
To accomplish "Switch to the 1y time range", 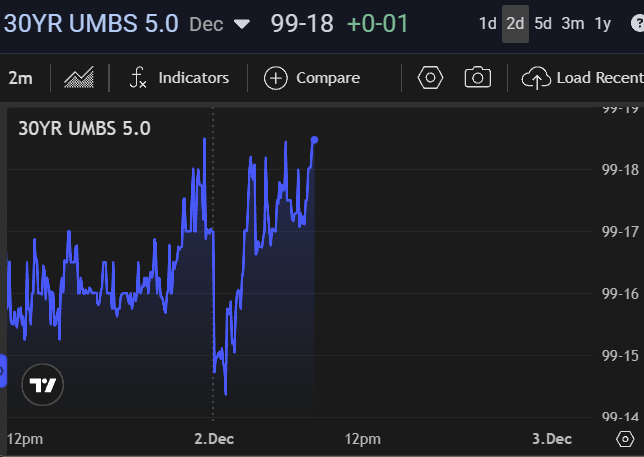I will point(603,23).
